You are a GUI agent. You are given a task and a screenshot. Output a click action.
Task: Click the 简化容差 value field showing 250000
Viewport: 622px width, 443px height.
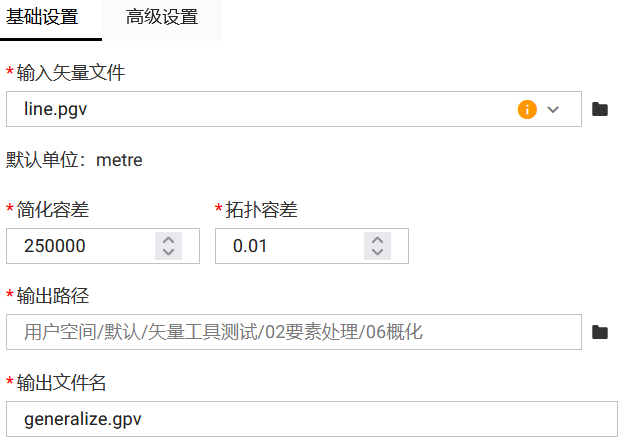coord(80,246)
